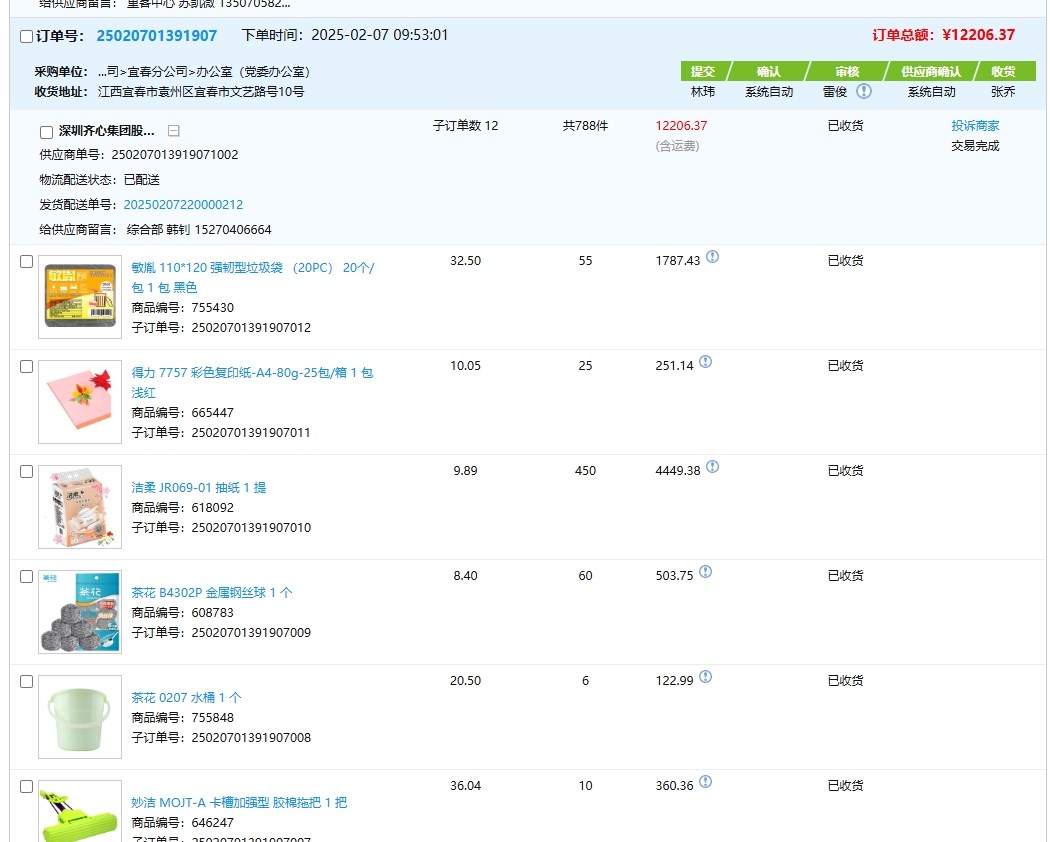
Task: Click the 供应商确认 workflow step
Action: pos(931,71)
